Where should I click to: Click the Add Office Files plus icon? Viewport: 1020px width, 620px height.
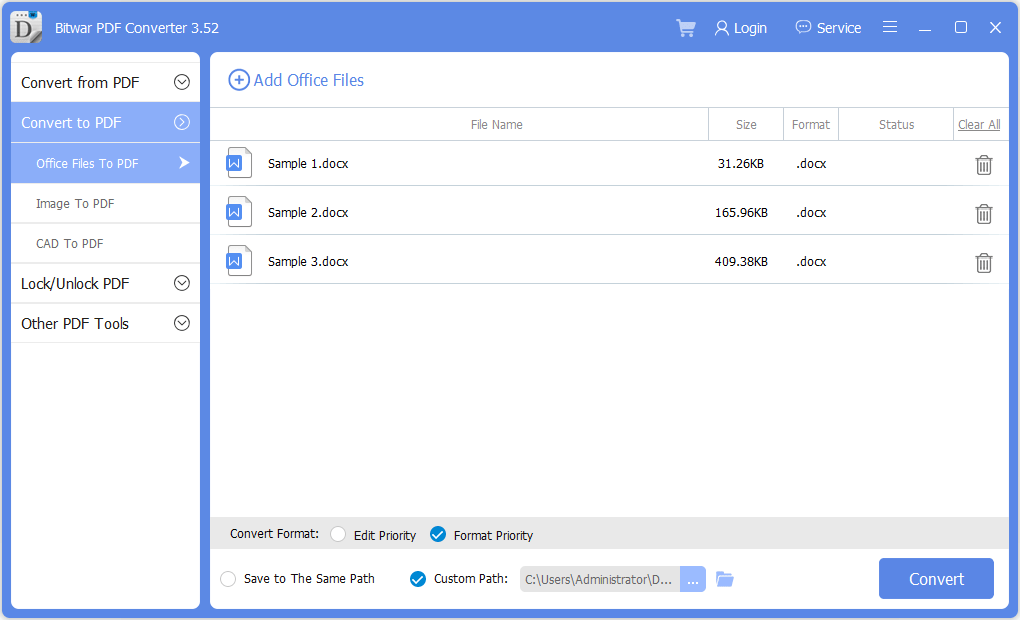(238, 80)
